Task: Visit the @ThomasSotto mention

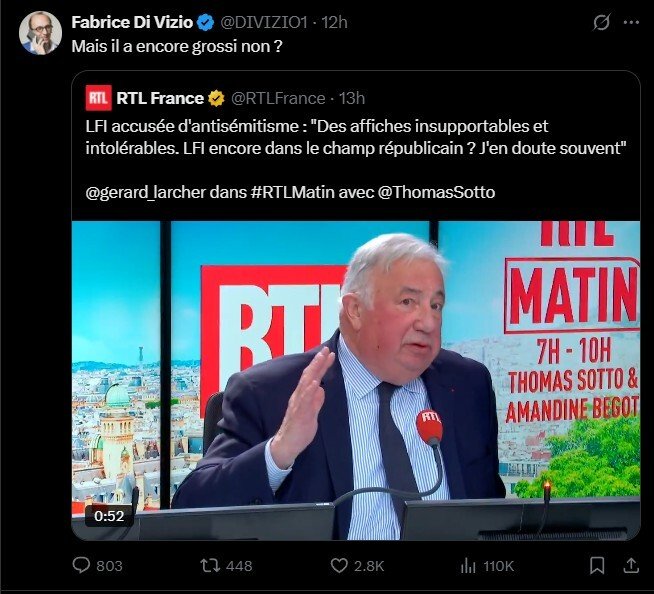Action: click(x=436, y=192)
